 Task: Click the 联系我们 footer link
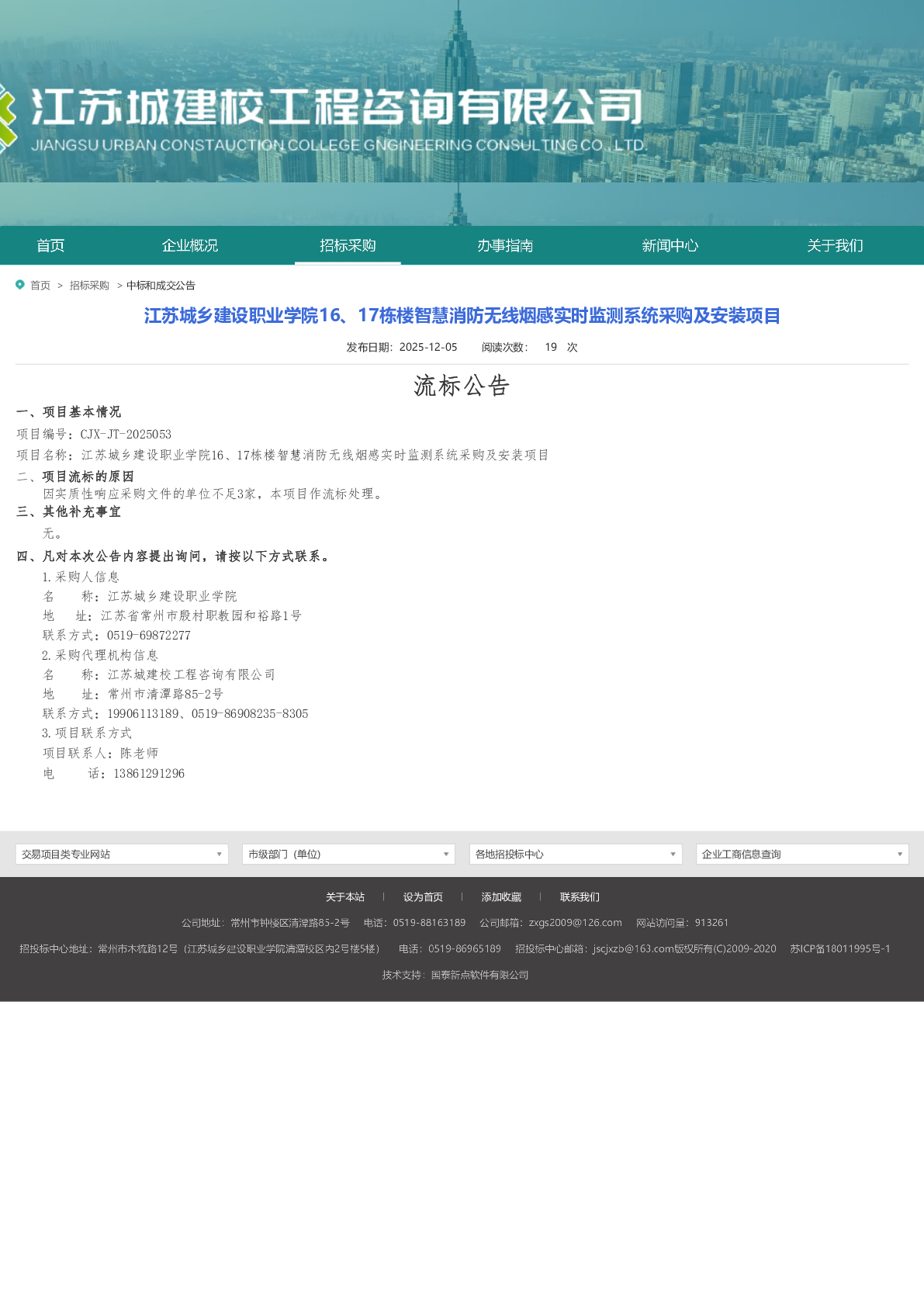point(580,897)
